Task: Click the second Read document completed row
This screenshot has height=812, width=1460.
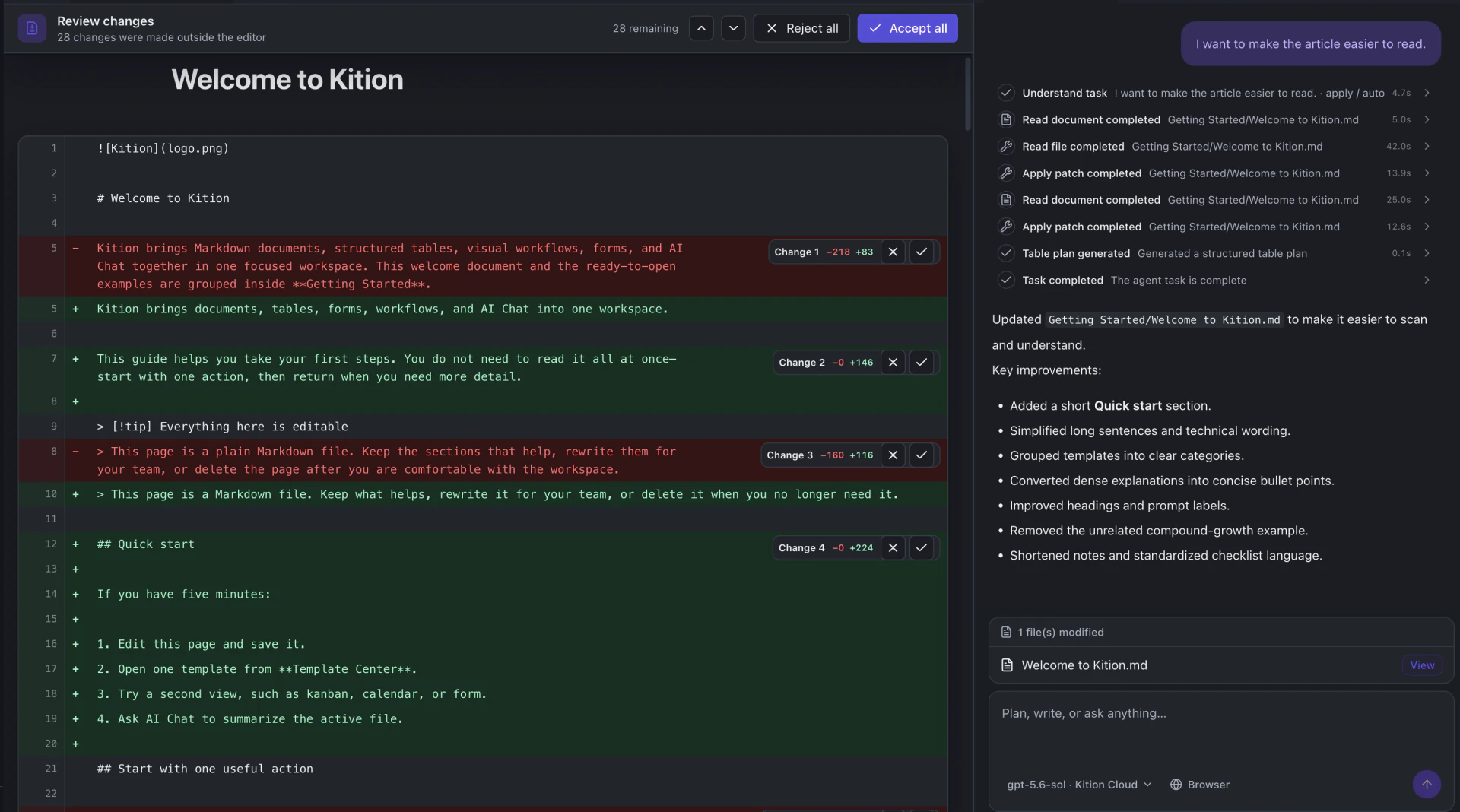Action: tap(1214, 200)
